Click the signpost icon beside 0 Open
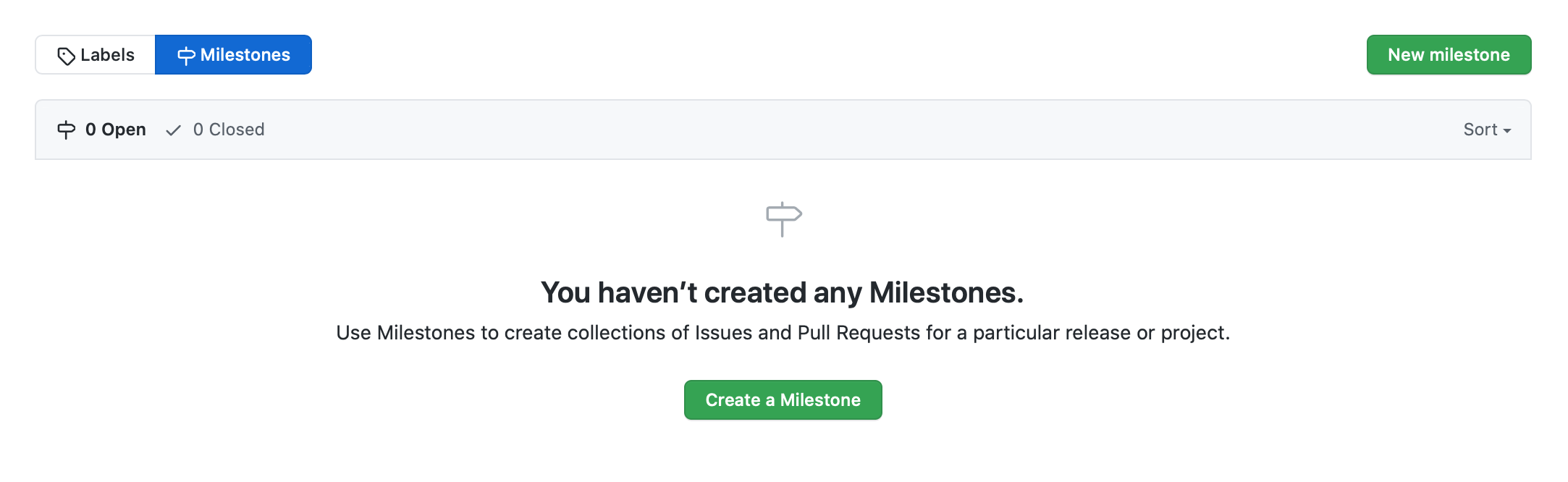Screen dimensions: 1568x482 pyautogui.click(x=66, y=130)
